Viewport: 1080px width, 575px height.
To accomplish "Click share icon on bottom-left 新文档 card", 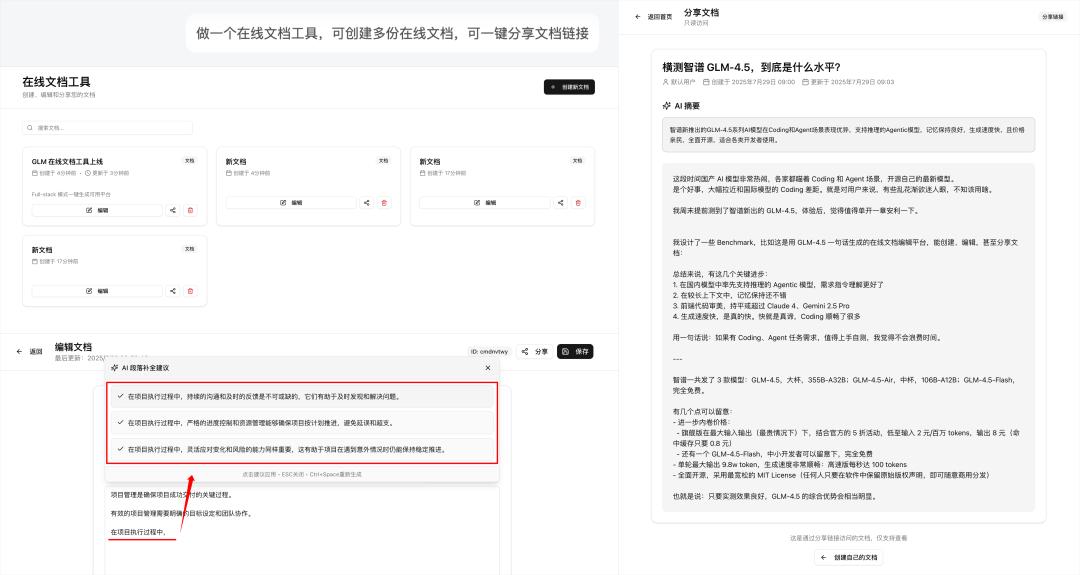I will [173, 291].
